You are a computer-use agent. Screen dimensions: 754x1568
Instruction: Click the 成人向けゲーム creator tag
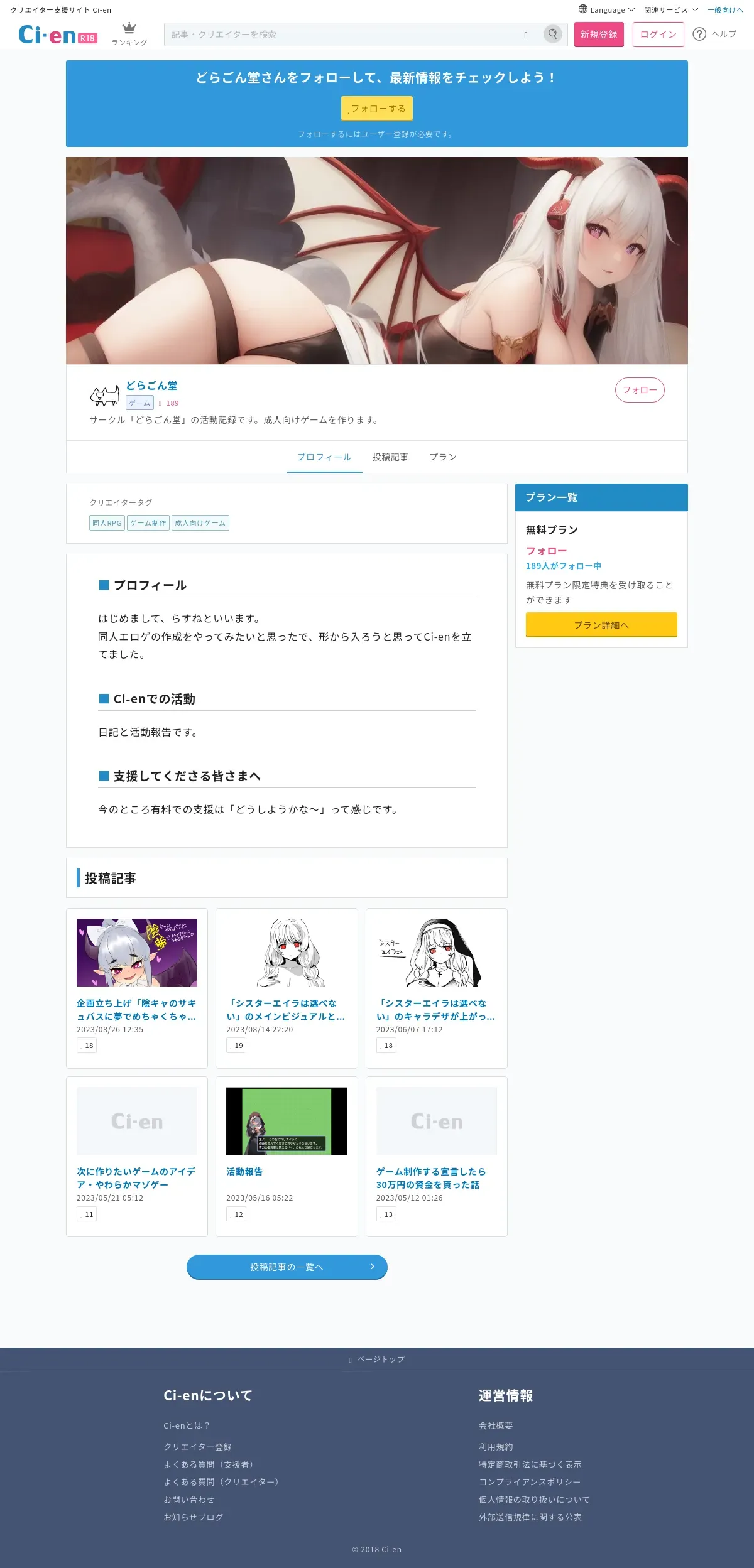coord(200,523)
